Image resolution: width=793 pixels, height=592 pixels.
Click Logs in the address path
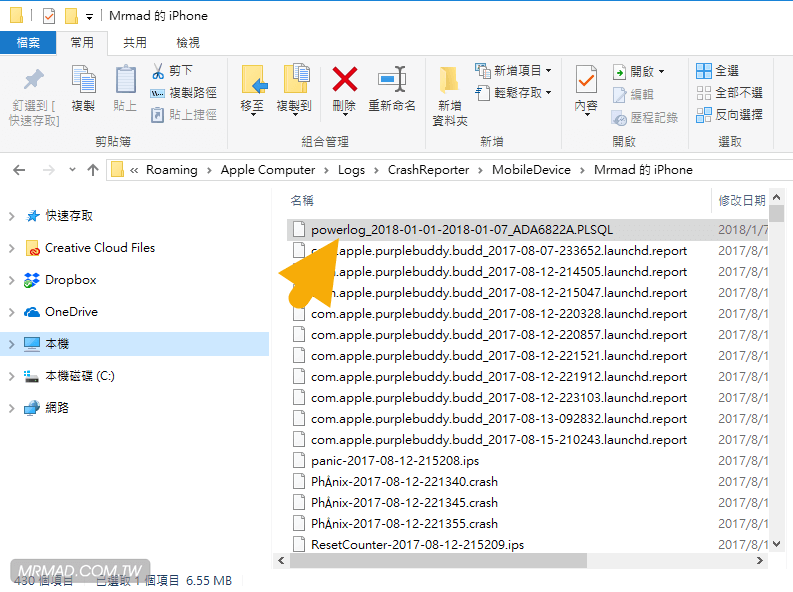point(351,170)
